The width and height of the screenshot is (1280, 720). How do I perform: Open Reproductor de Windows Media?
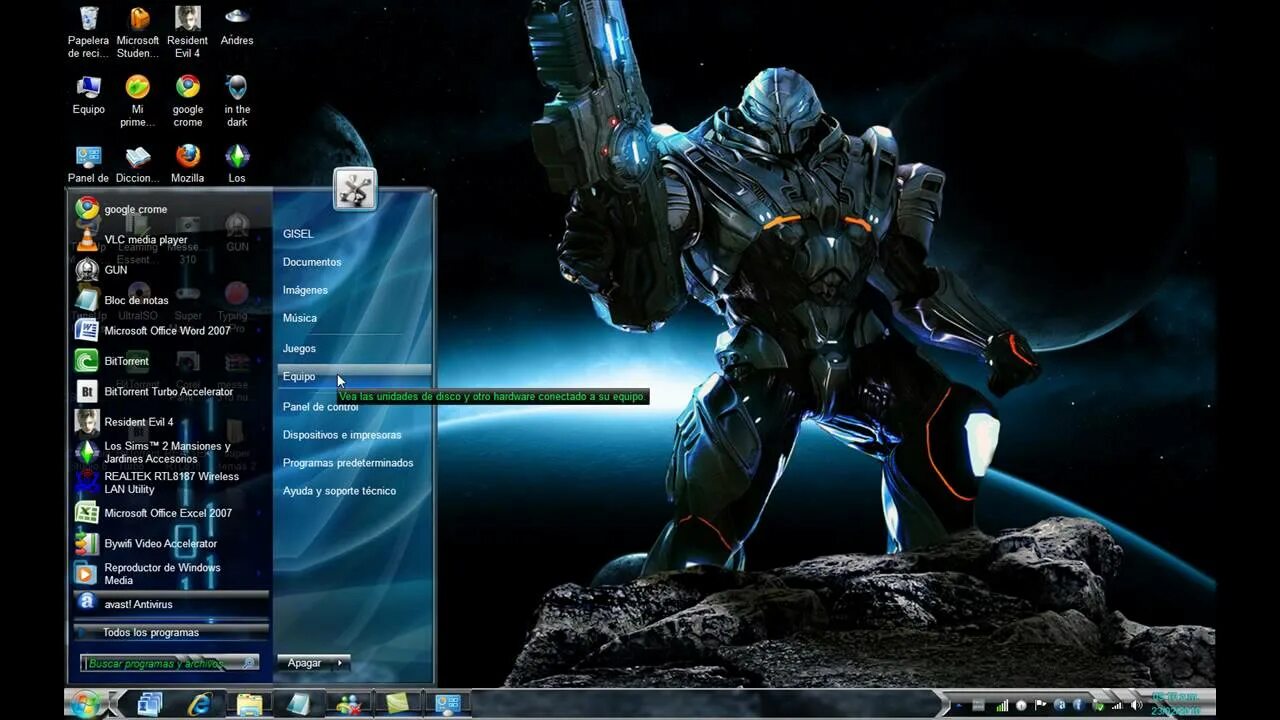(171, 574)
